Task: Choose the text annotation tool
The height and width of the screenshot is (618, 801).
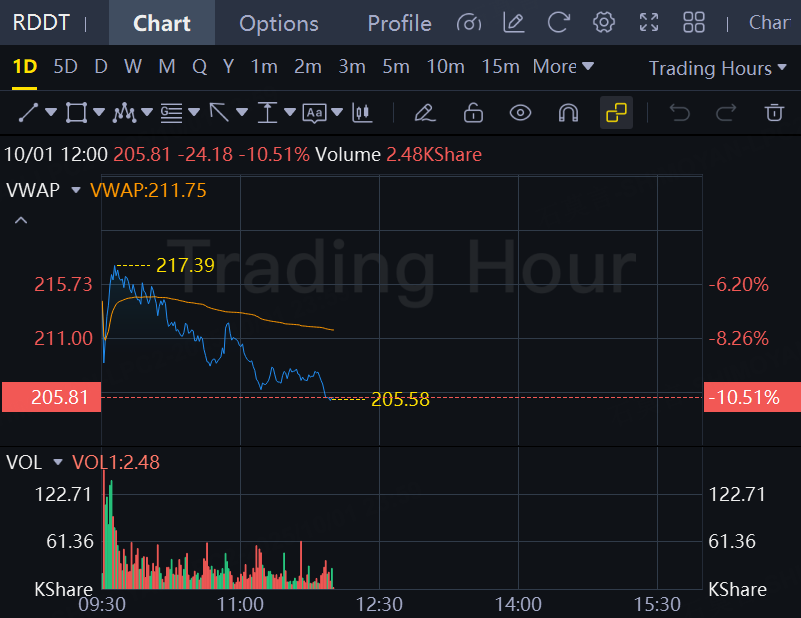Action: pyautogui.click(x=315, y=113)
